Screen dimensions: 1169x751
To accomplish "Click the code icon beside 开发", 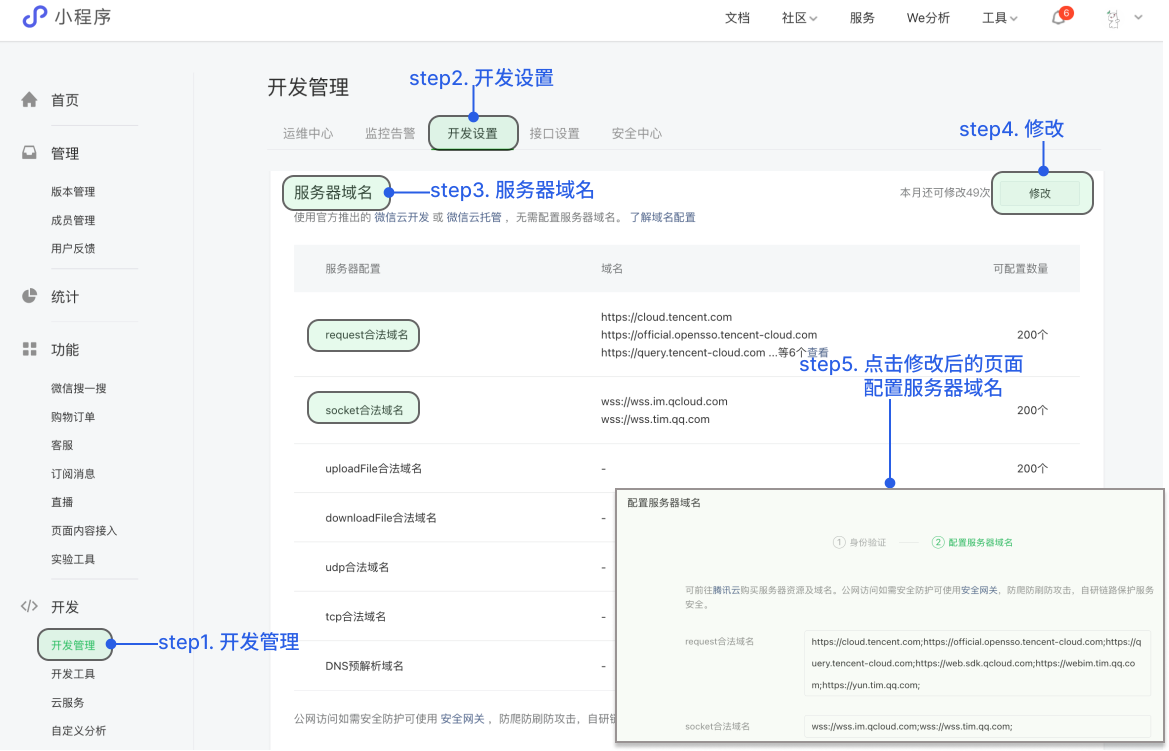I will click(30, 606).
